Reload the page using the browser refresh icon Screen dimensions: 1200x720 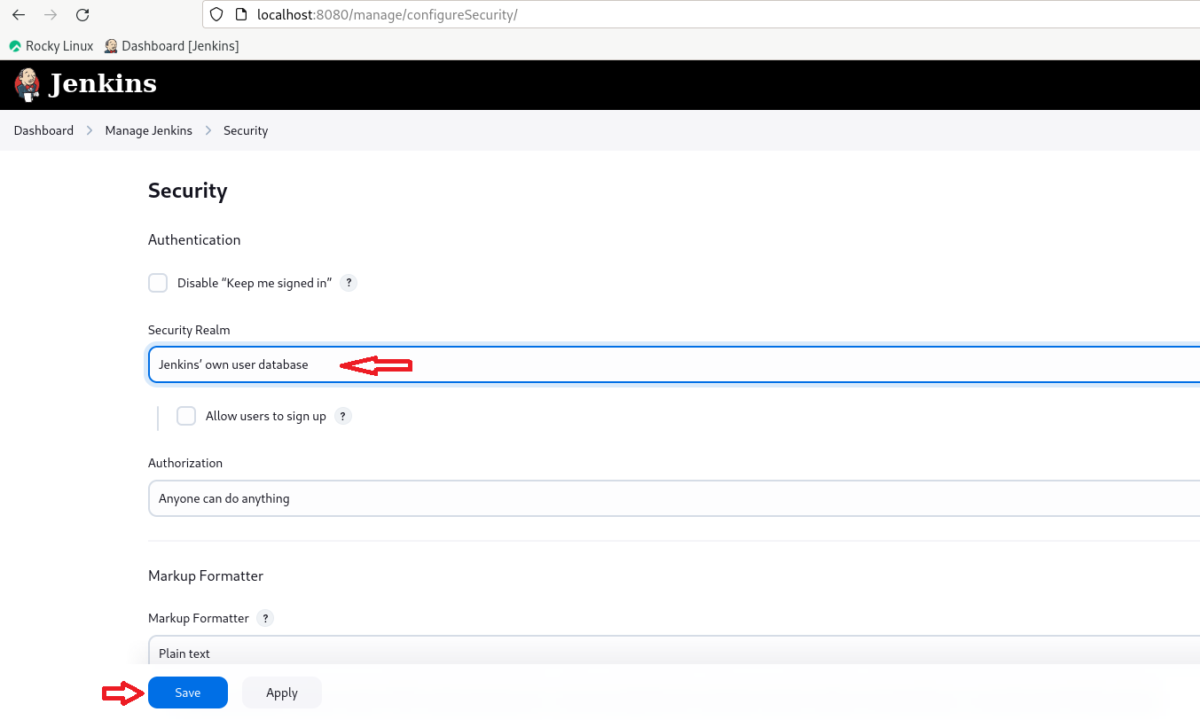click(x=82, y=15)
